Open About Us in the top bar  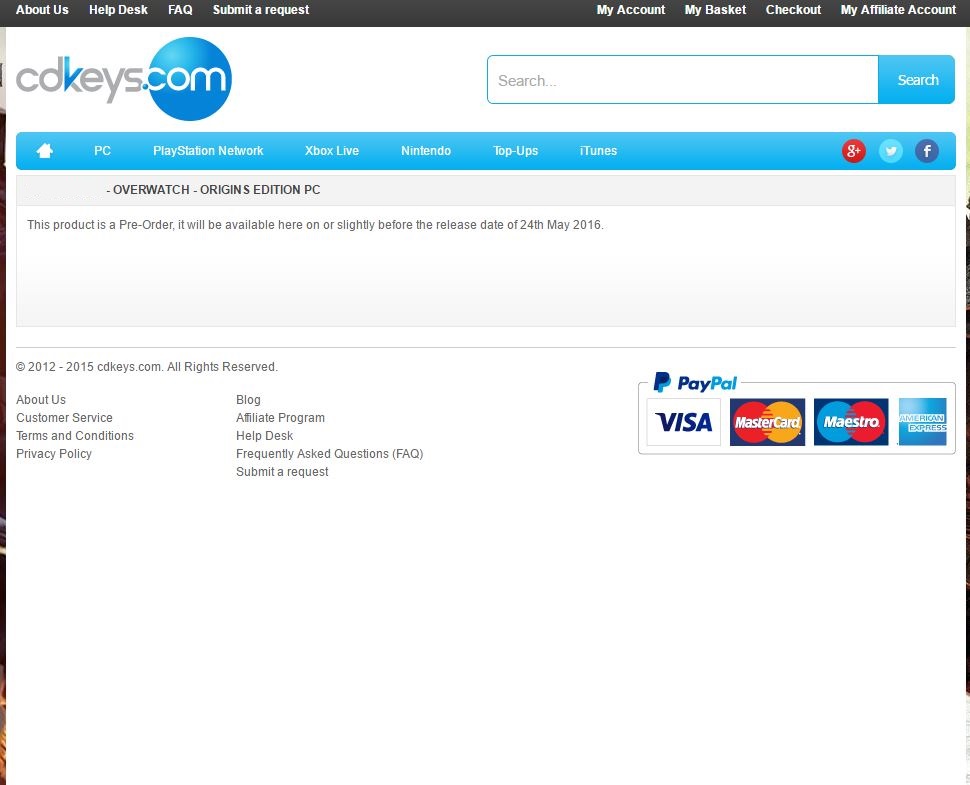[x=42, y=10]
